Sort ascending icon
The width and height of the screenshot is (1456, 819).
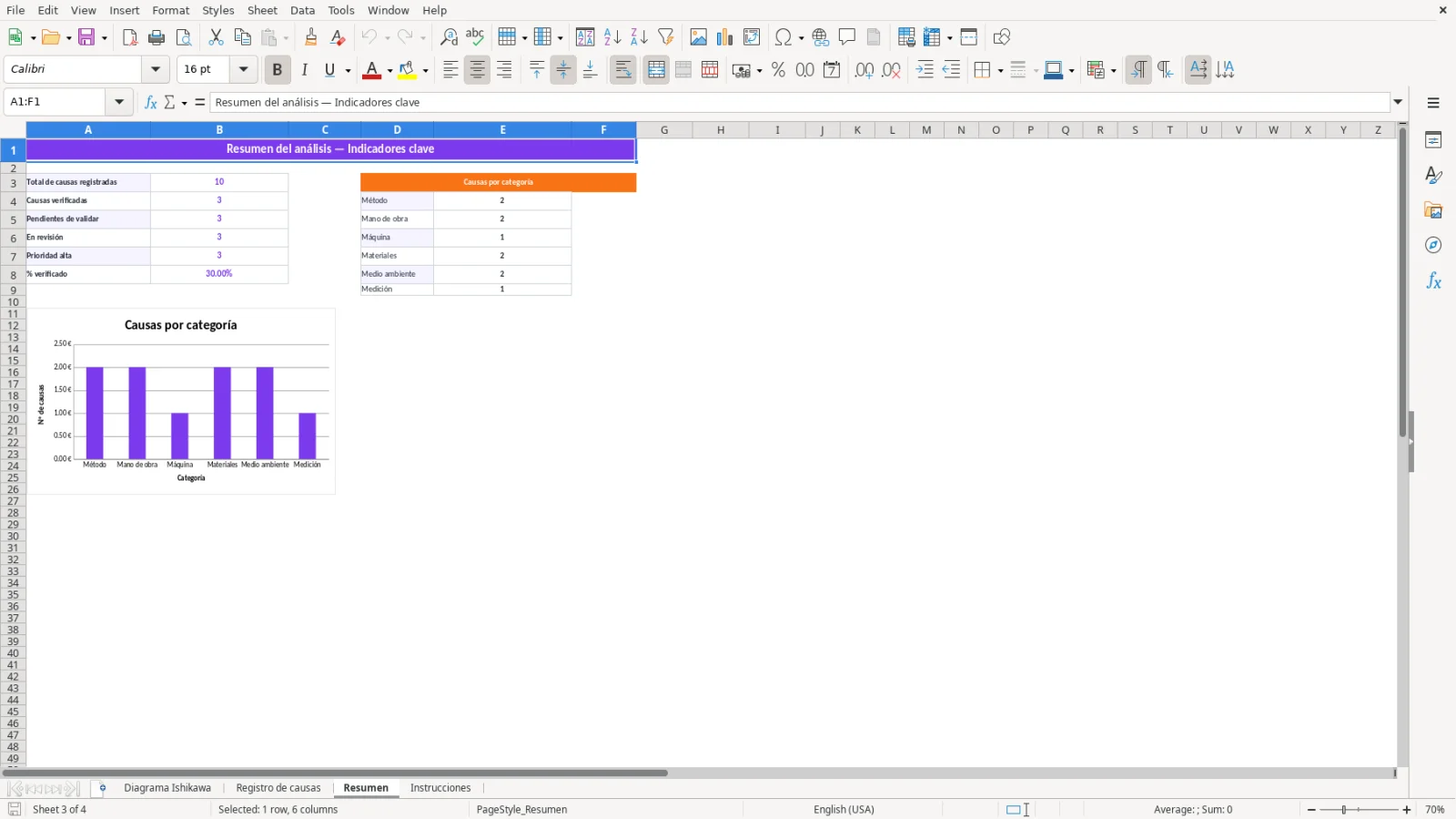612,37
